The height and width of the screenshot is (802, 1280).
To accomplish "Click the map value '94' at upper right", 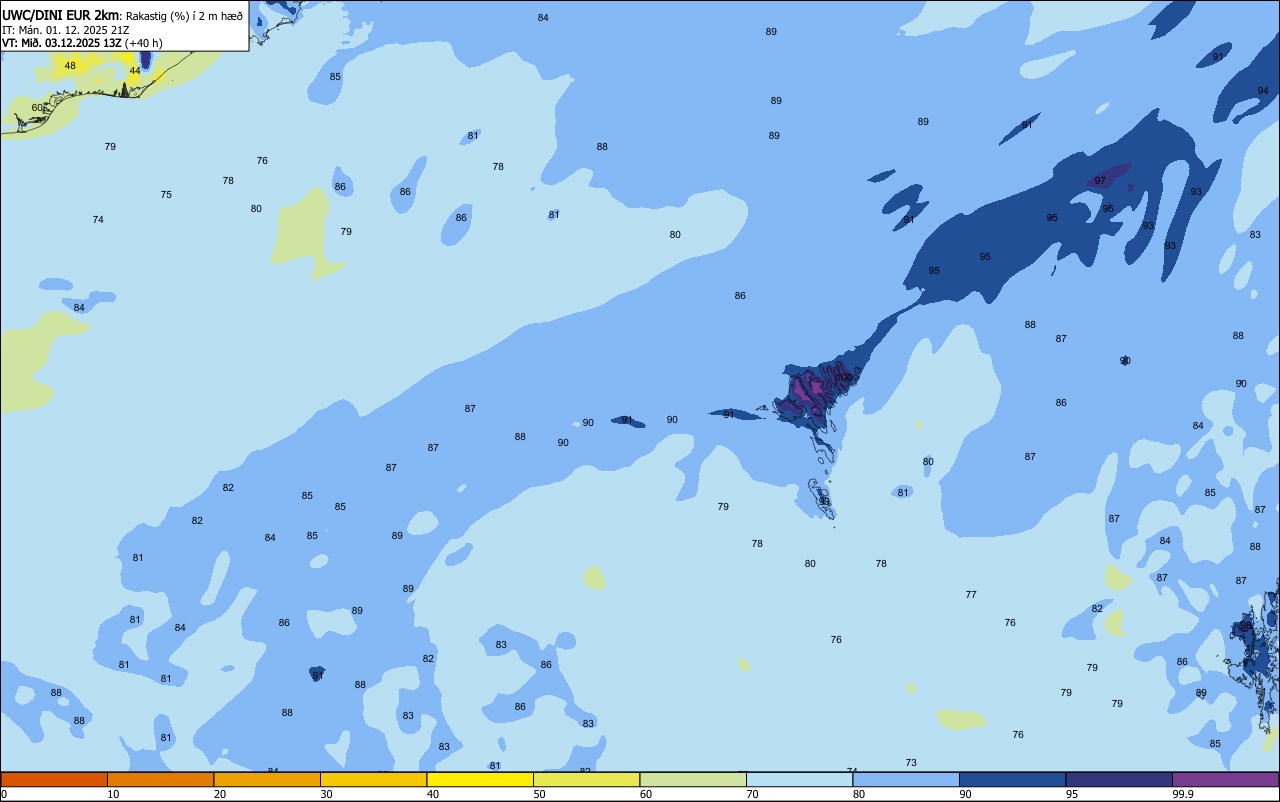I will coord(1263,91).
